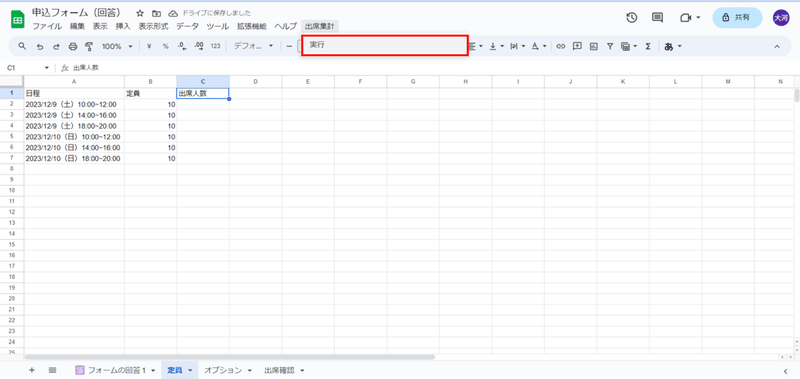Screen dimensions: 800x379
Task: Open the 大河 account avatar
Action: click(781, 18)
